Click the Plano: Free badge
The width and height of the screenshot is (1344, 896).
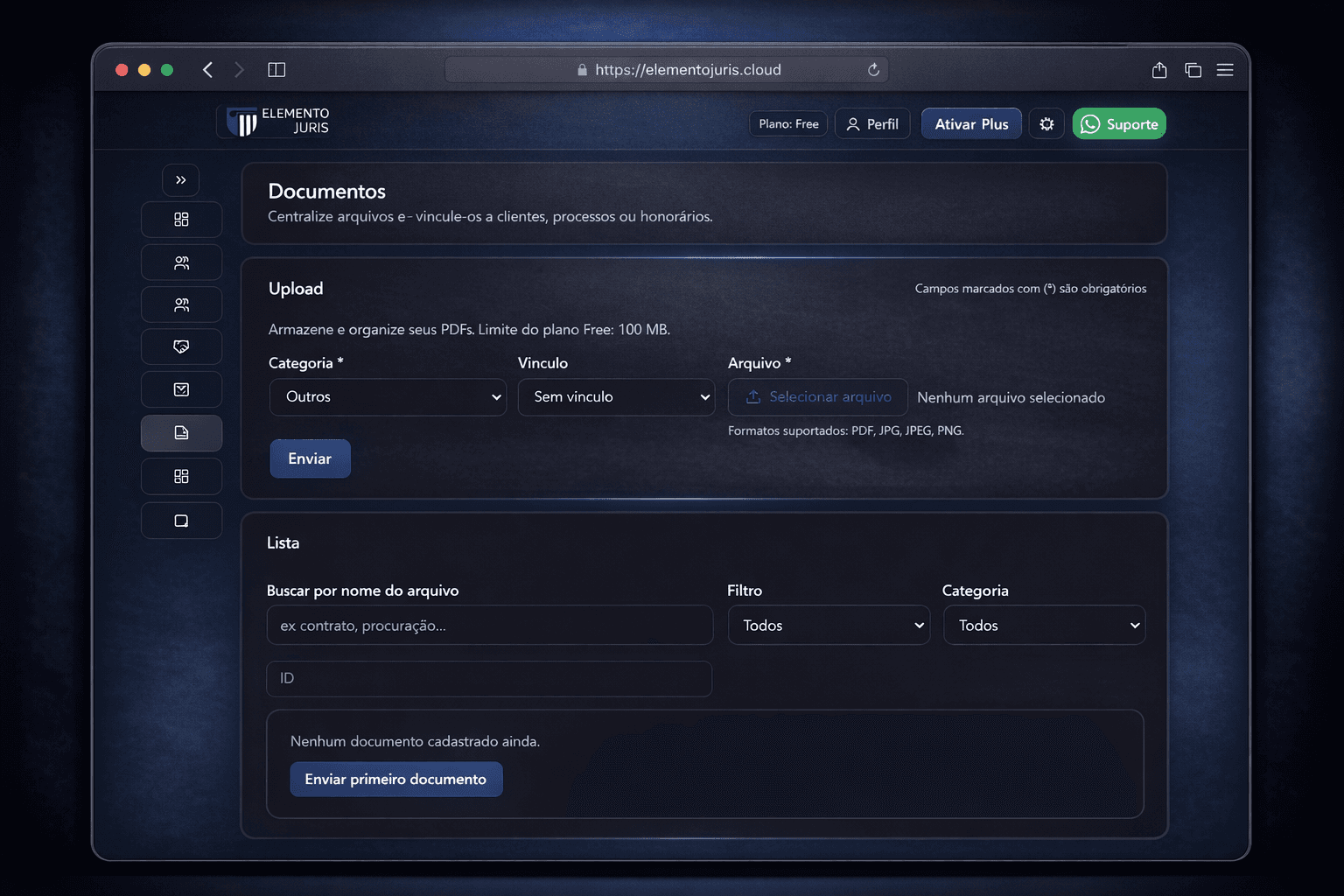(x=787, y=123)
